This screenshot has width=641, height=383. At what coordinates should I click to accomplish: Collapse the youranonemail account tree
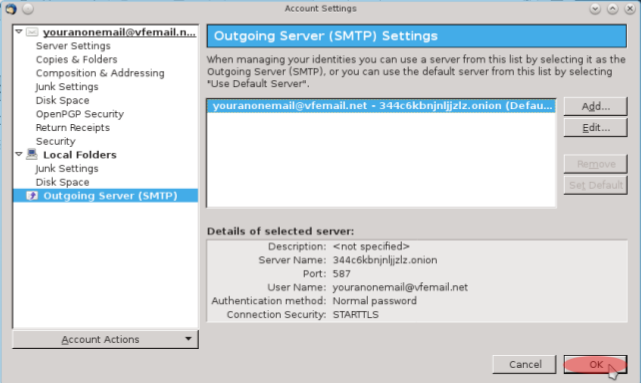19,31
